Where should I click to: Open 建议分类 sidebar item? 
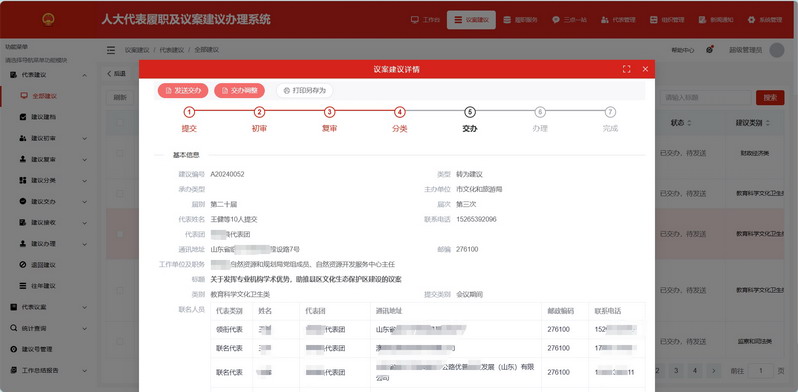(44, 180)
